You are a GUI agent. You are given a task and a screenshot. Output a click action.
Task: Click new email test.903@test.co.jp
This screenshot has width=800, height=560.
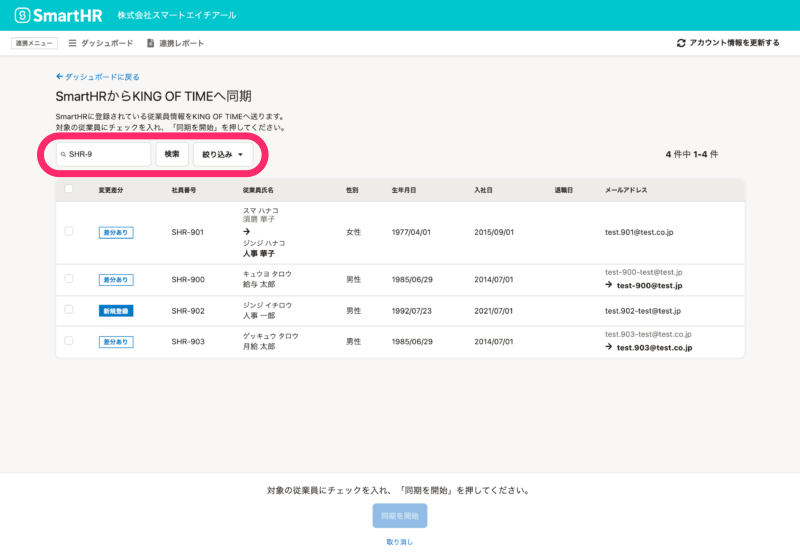[655, 348]
